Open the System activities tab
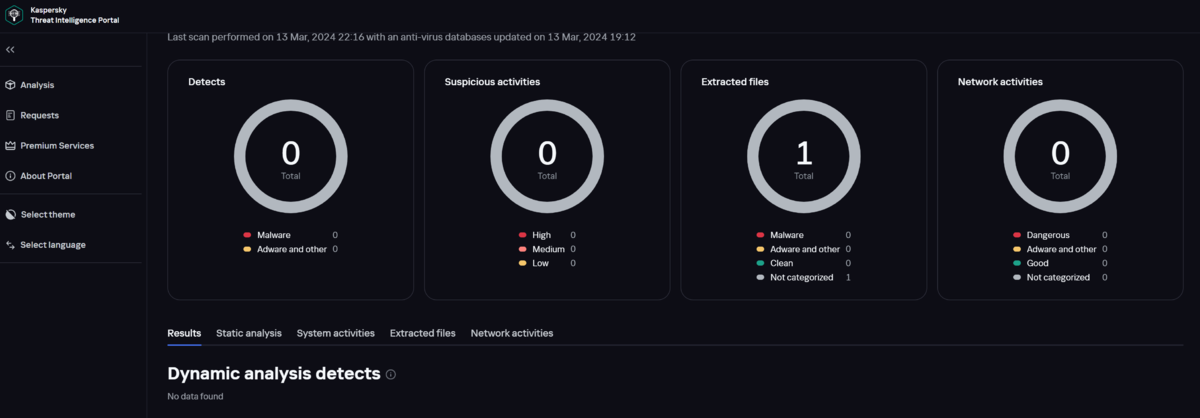 click(336, 333)
